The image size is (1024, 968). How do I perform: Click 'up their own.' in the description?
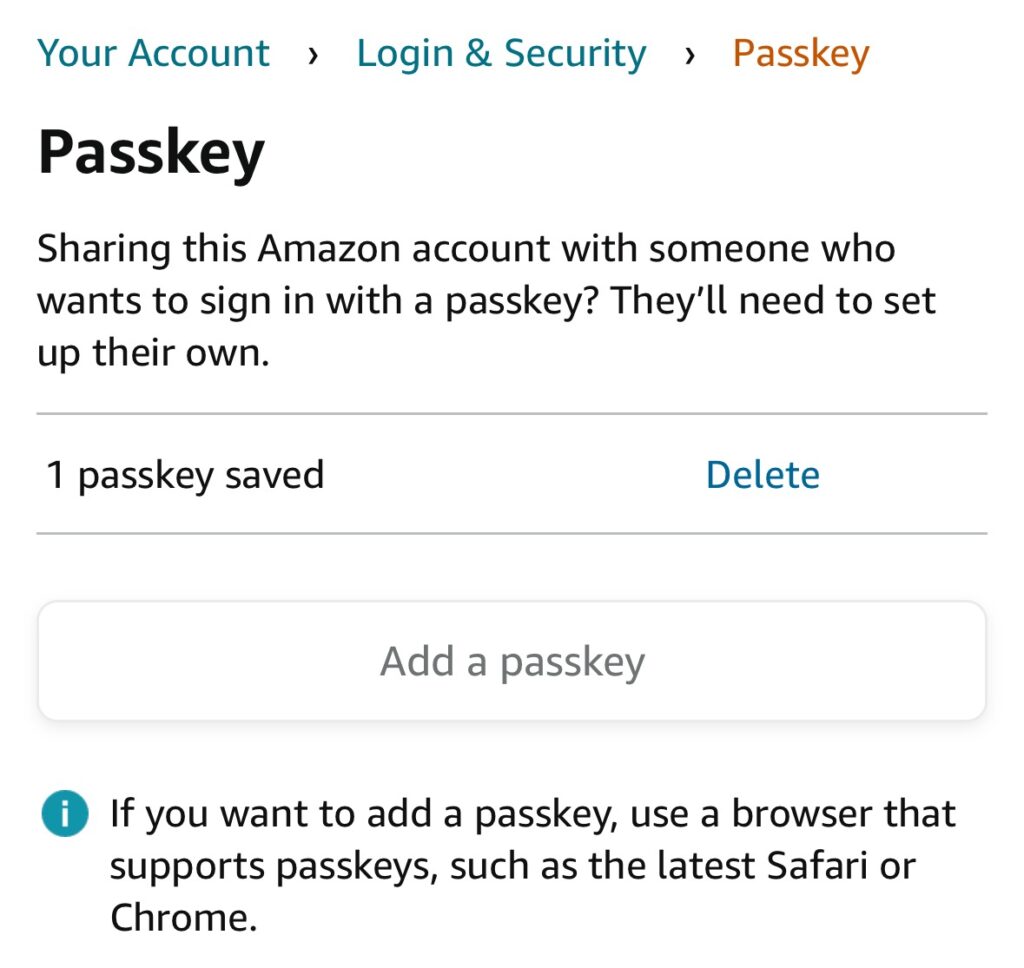coord(153,353)
